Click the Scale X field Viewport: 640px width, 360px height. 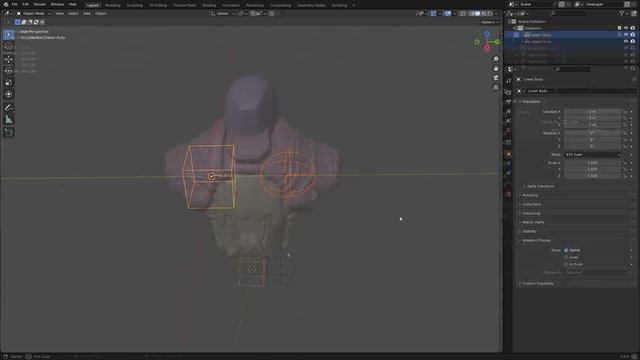coord(592,163)
